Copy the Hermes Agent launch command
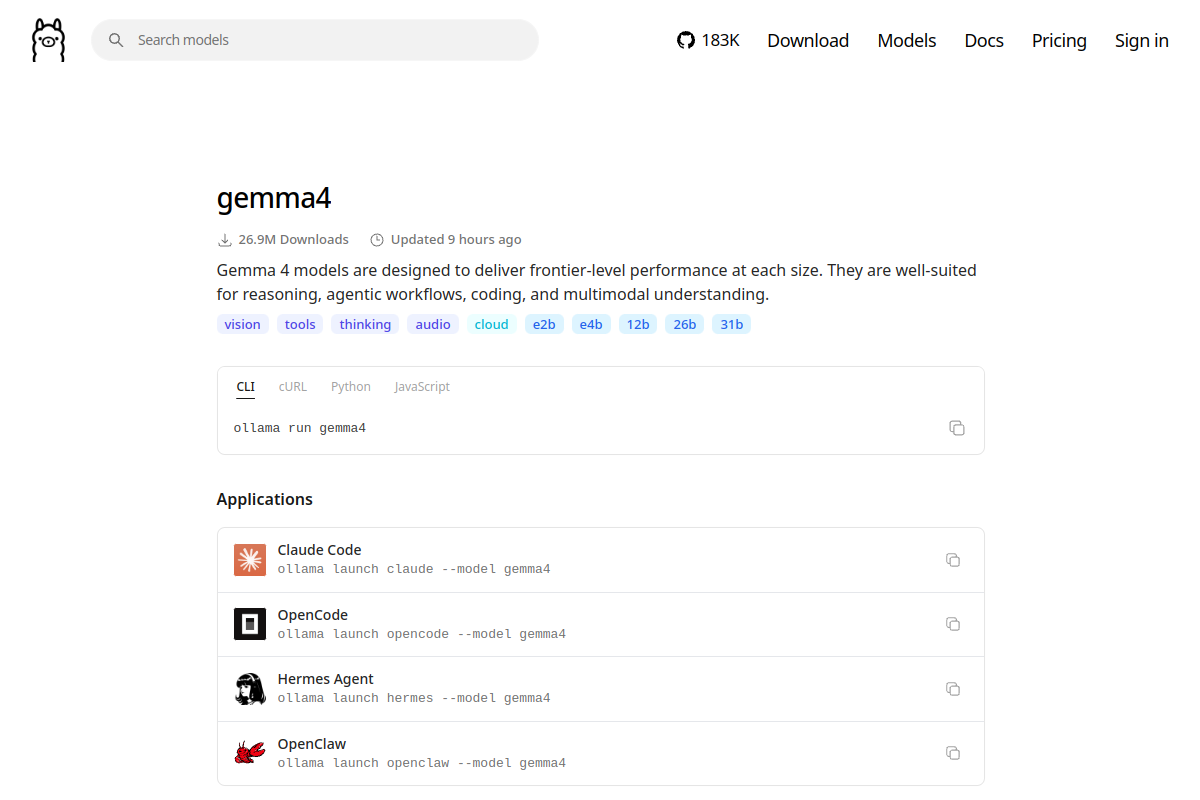 tap(953, 689)
